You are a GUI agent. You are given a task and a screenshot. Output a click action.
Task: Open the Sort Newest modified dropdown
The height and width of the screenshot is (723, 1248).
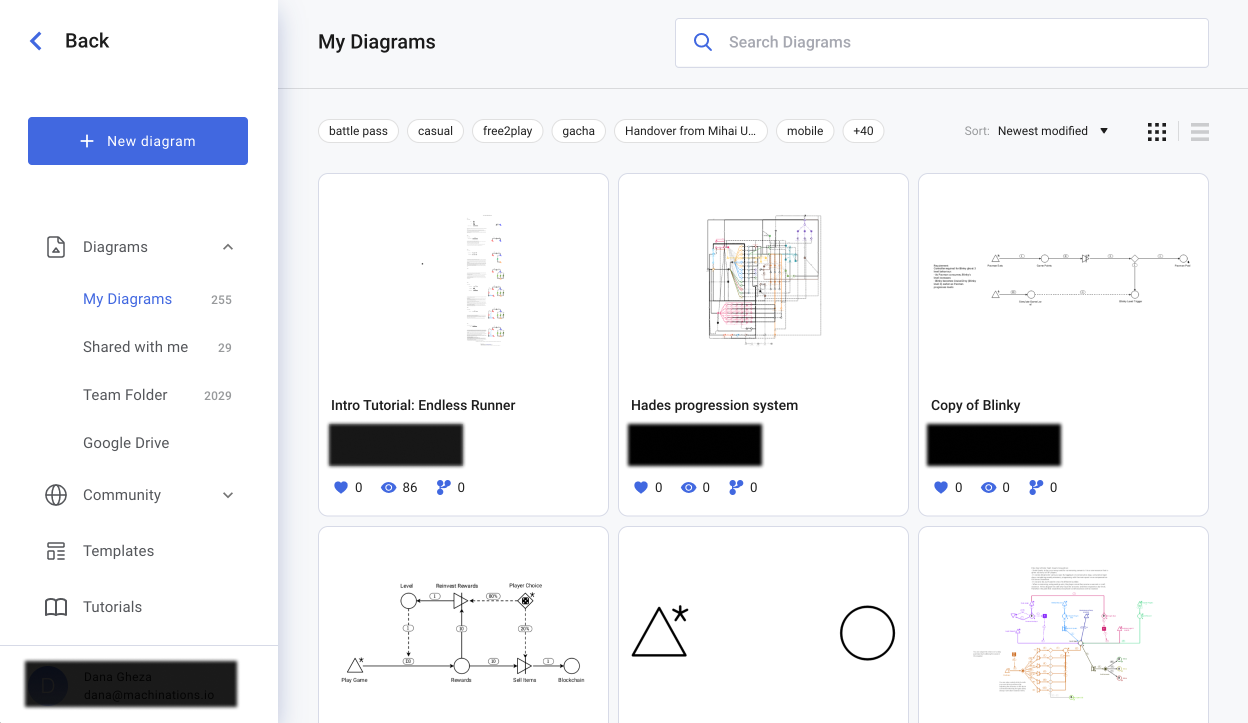click(1054, 131)
